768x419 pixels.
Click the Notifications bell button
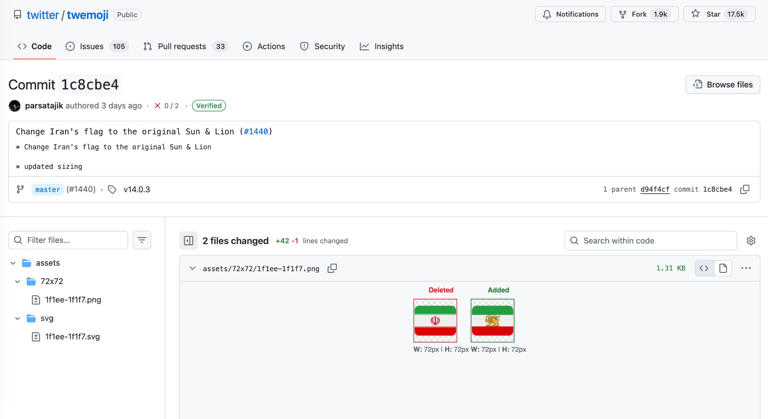[570, 15]
